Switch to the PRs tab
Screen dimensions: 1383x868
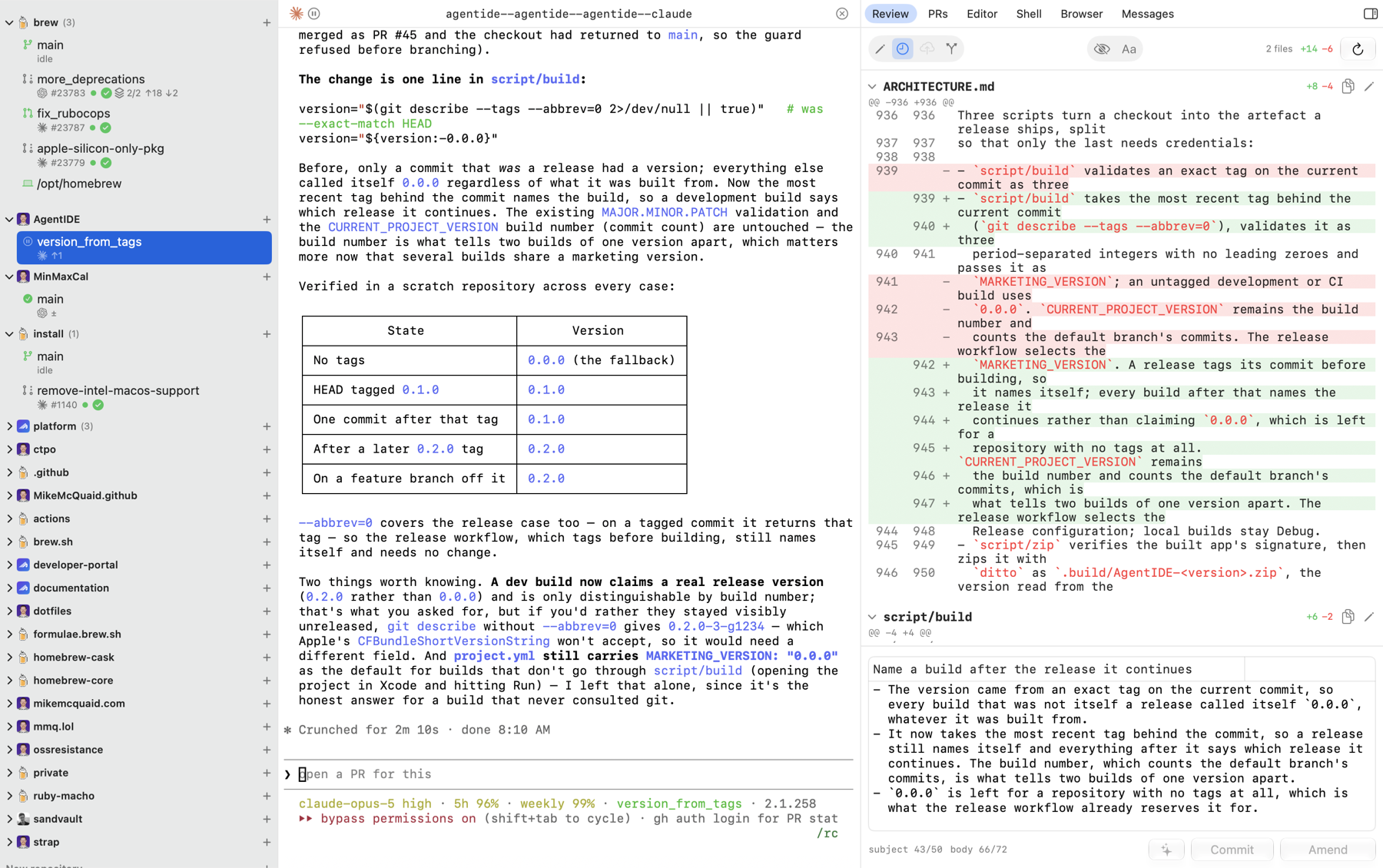937,14
